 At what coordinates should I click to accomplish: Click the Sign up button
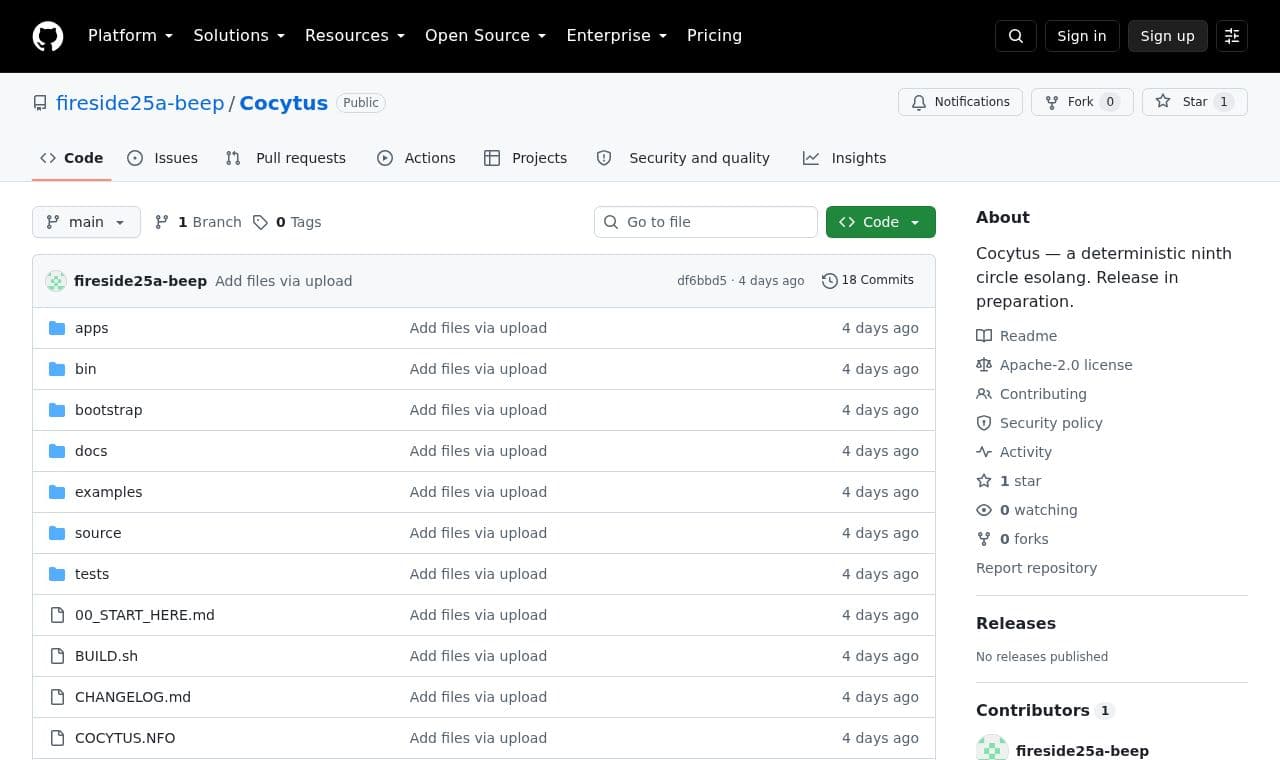click(x=1168, y=36)
